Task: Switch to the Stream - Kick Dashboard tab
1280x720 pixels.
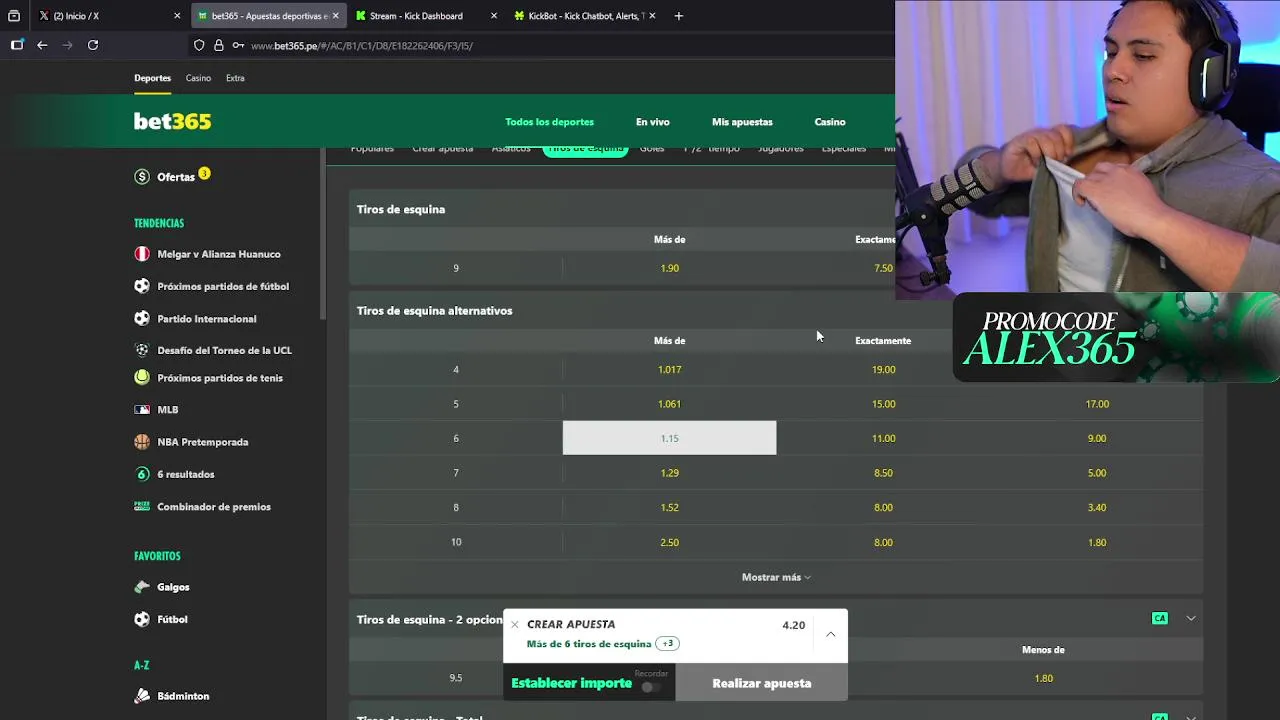Action: [x=426, y=16]
